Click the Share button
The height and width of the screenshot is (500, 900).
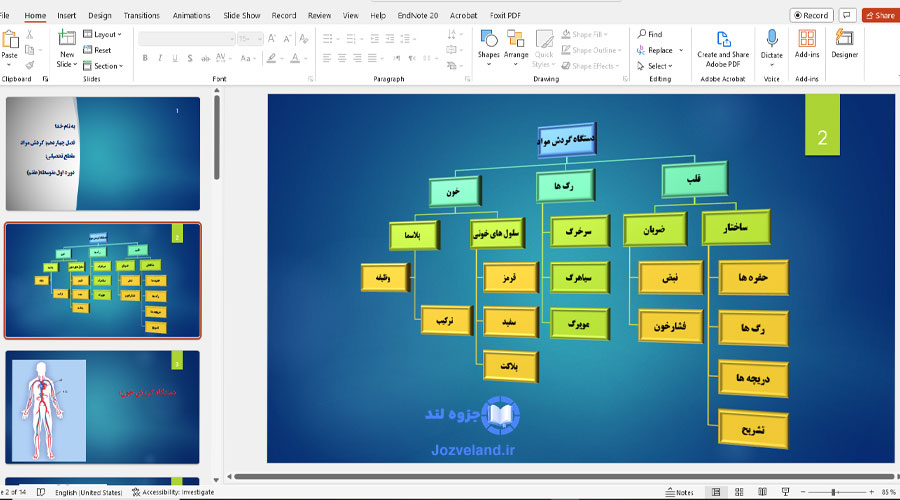[880, 15]
